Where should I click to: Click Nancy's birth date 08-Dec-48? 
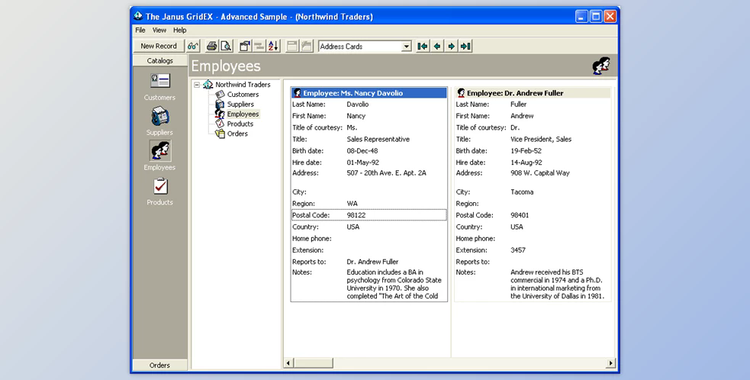click(362, 151)
